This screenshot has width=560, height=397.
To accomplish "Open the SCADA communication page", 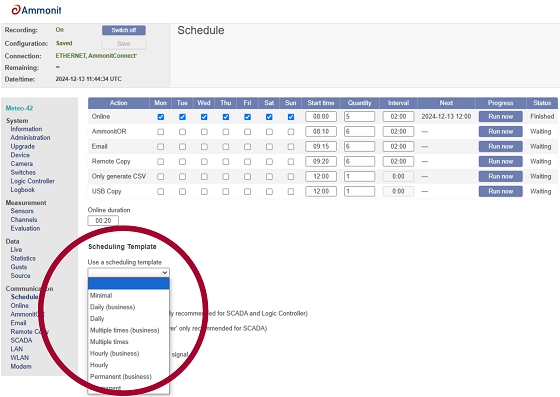I will [x=21, y=340].
